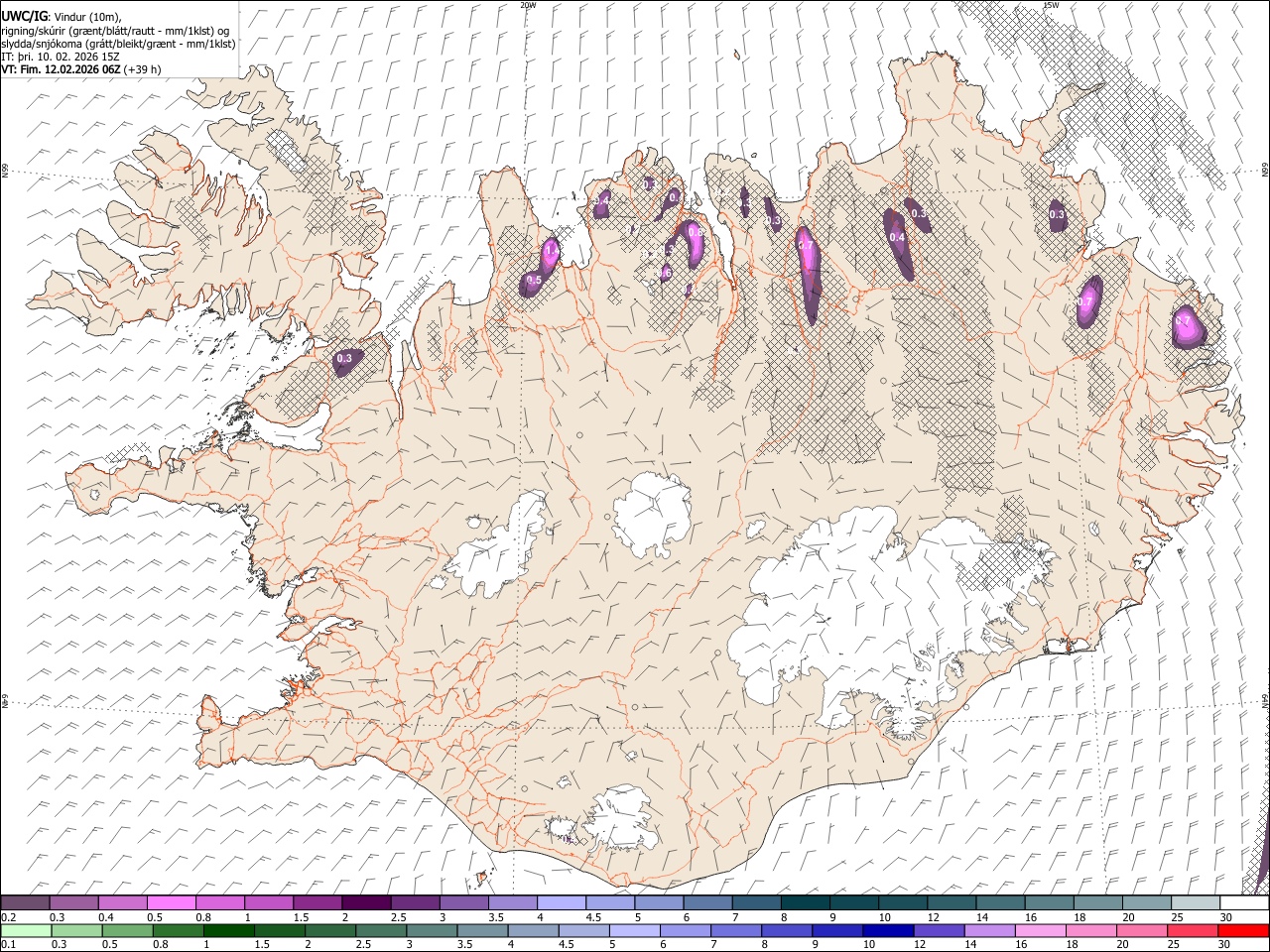Click the bold 'UWC/IG' title text

[24, 16]
